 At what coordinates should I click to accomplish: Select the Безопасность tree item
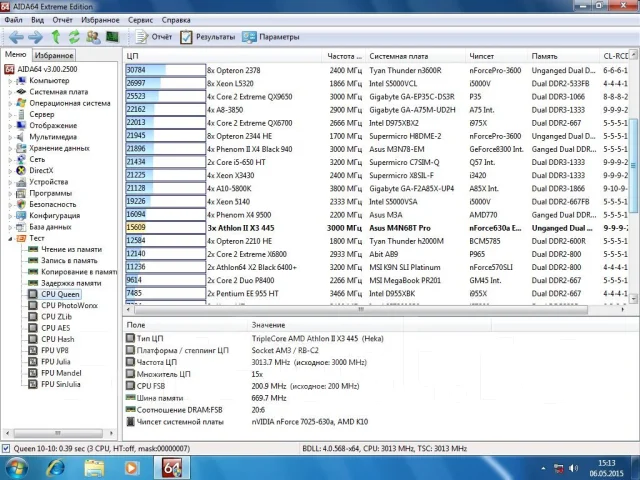click(x=53, y=204)
